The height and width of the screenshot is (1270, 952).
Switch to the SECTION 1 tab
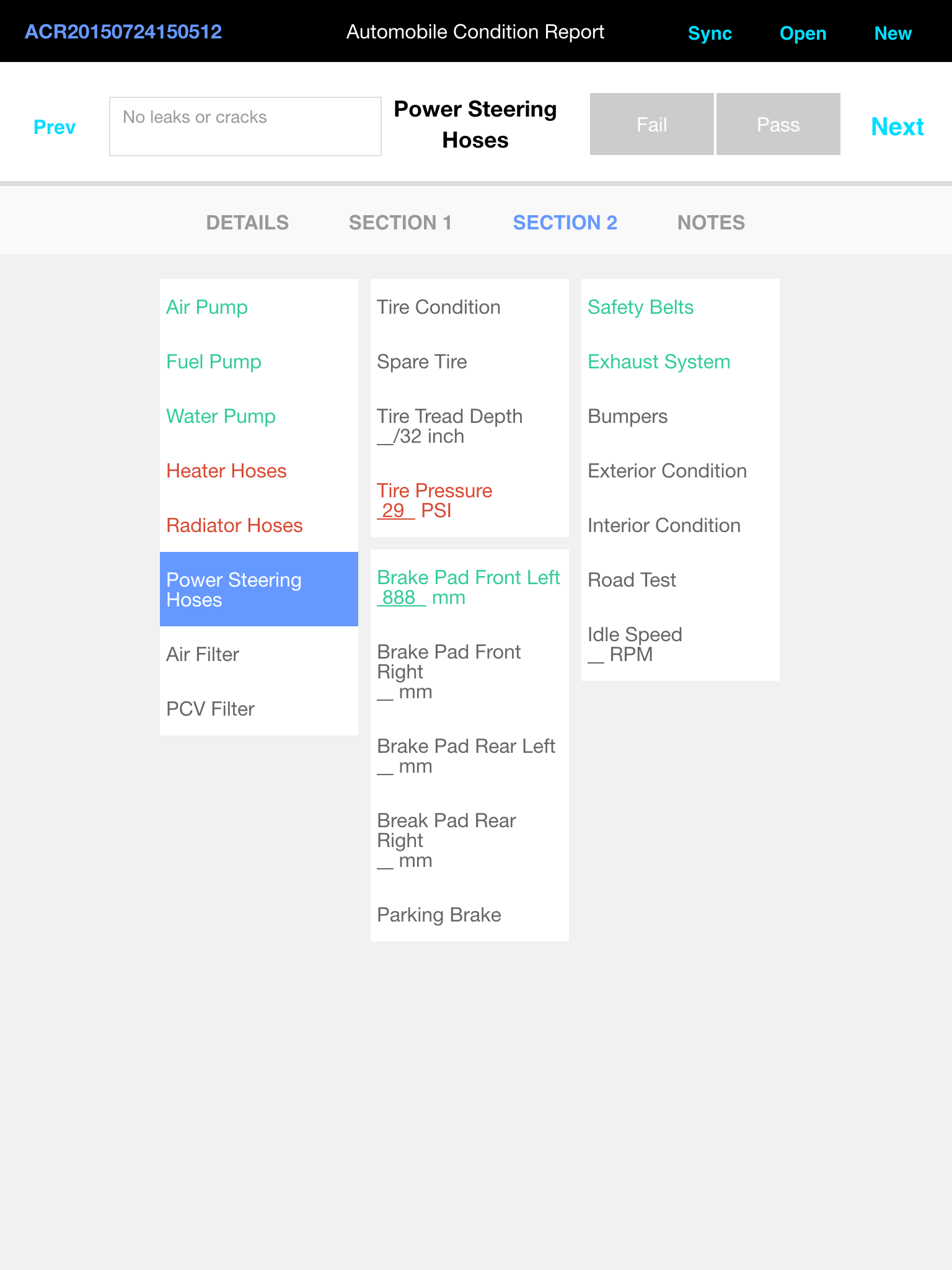tap(400, 222)
